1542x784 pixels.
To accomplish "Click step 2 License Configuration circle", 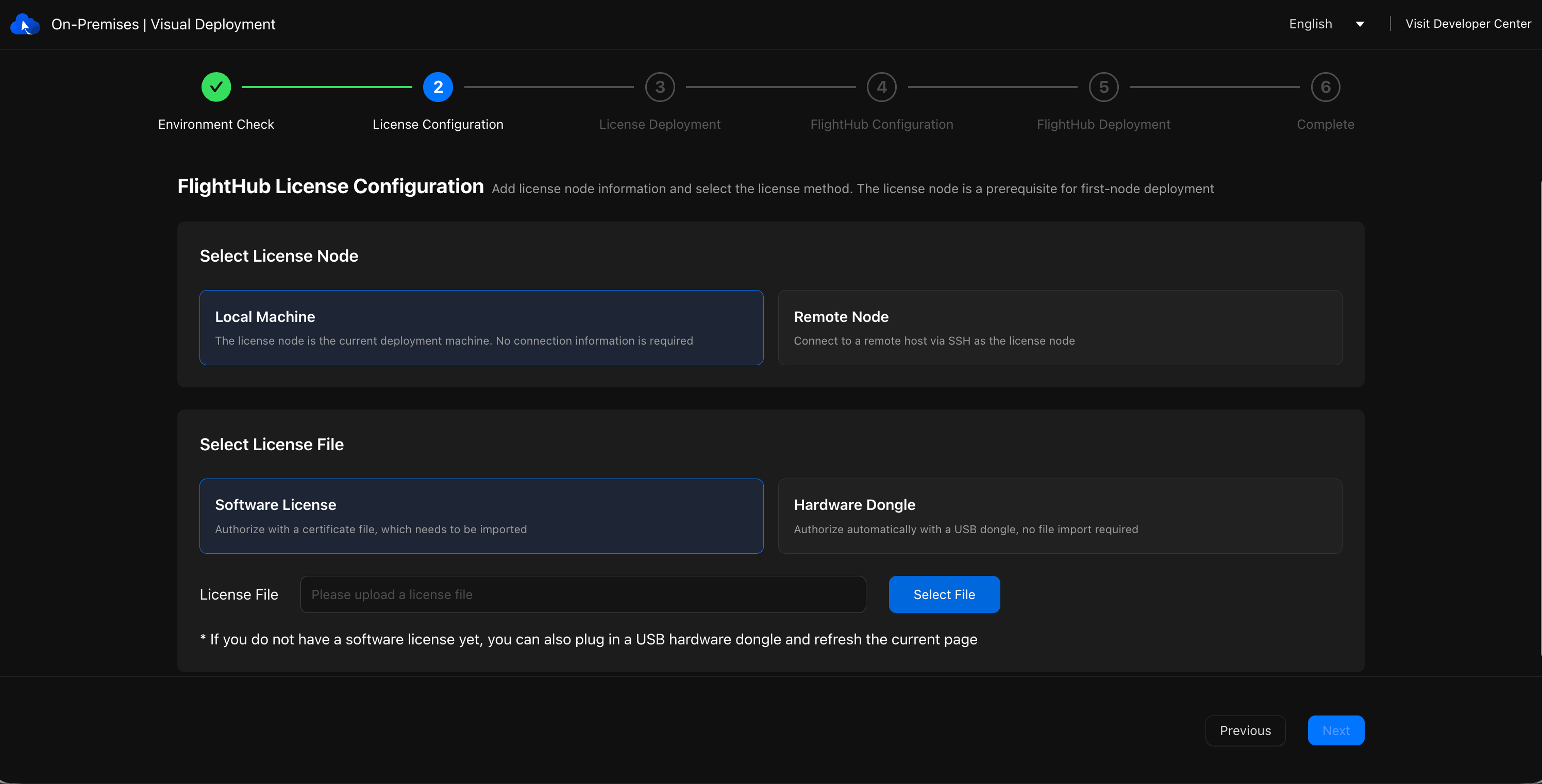I will tap(438, 87).
